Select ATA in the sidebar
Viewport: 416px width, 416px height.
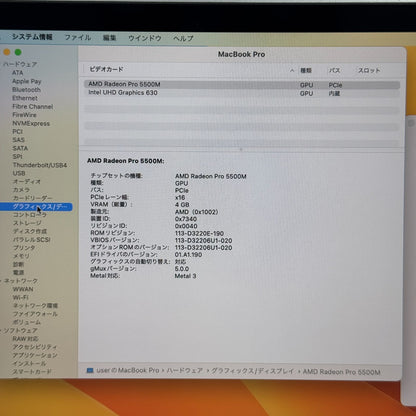18,73
